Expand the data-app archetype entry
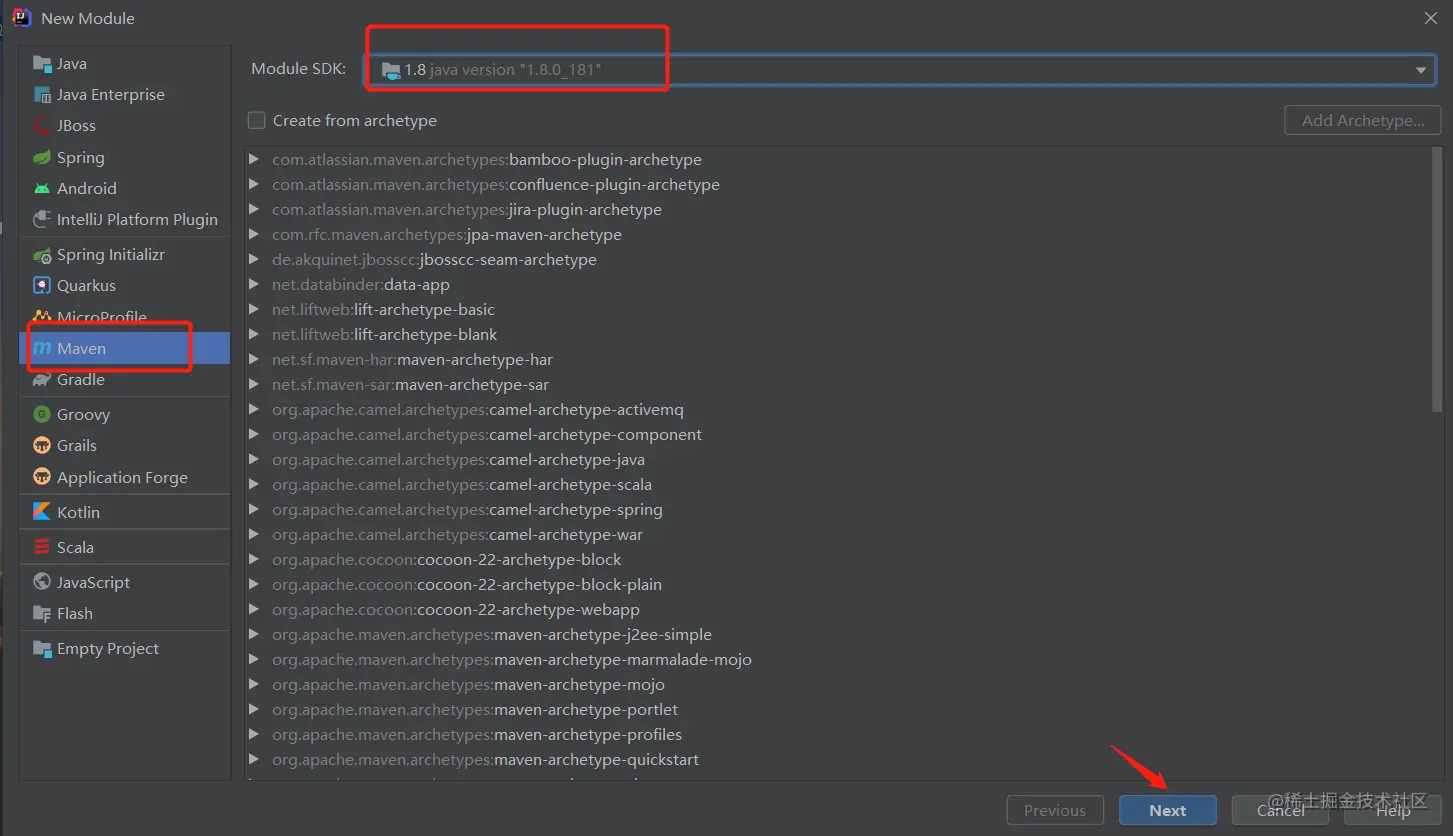Screen dimensions: 1453x836 (x=254, y=285)
